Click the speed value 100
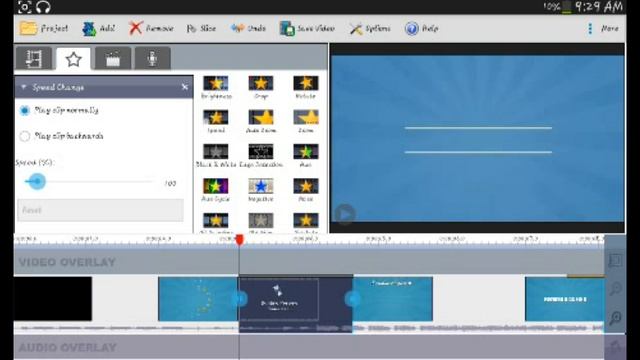 (170, 183)
